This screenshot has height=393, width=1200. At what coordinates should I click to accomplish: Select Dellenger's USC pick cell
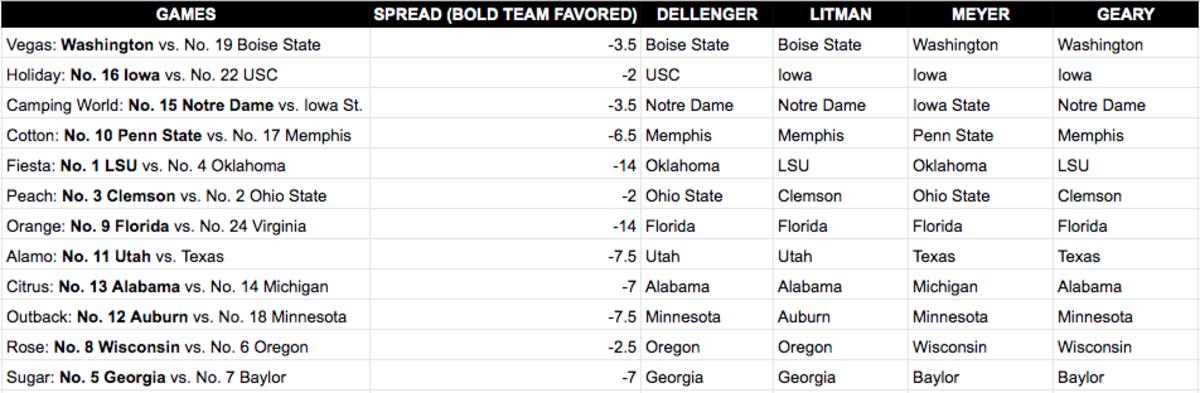[707, 75]
